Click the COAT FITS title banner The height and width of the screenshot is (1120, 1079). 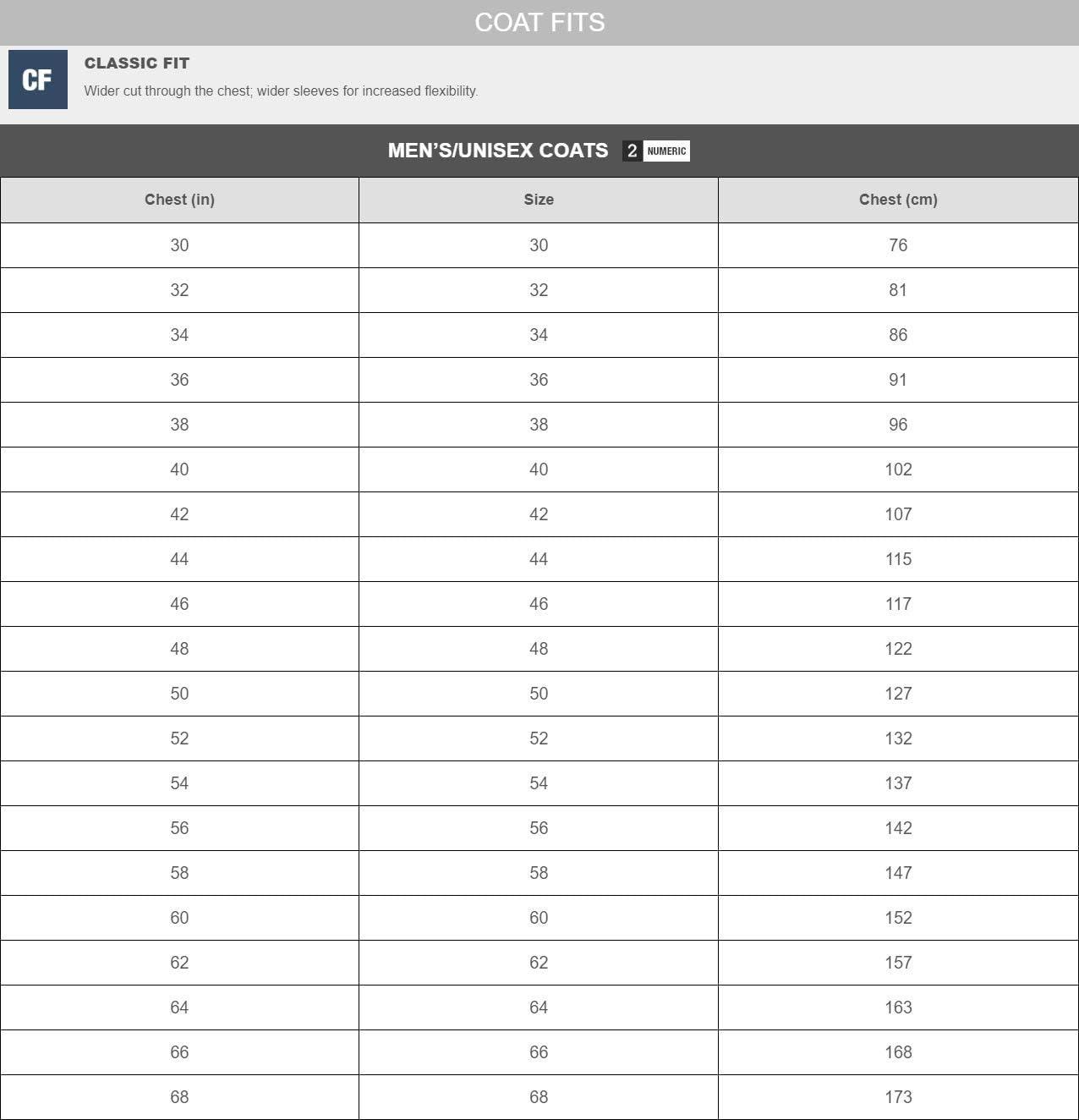coord(539,22)
